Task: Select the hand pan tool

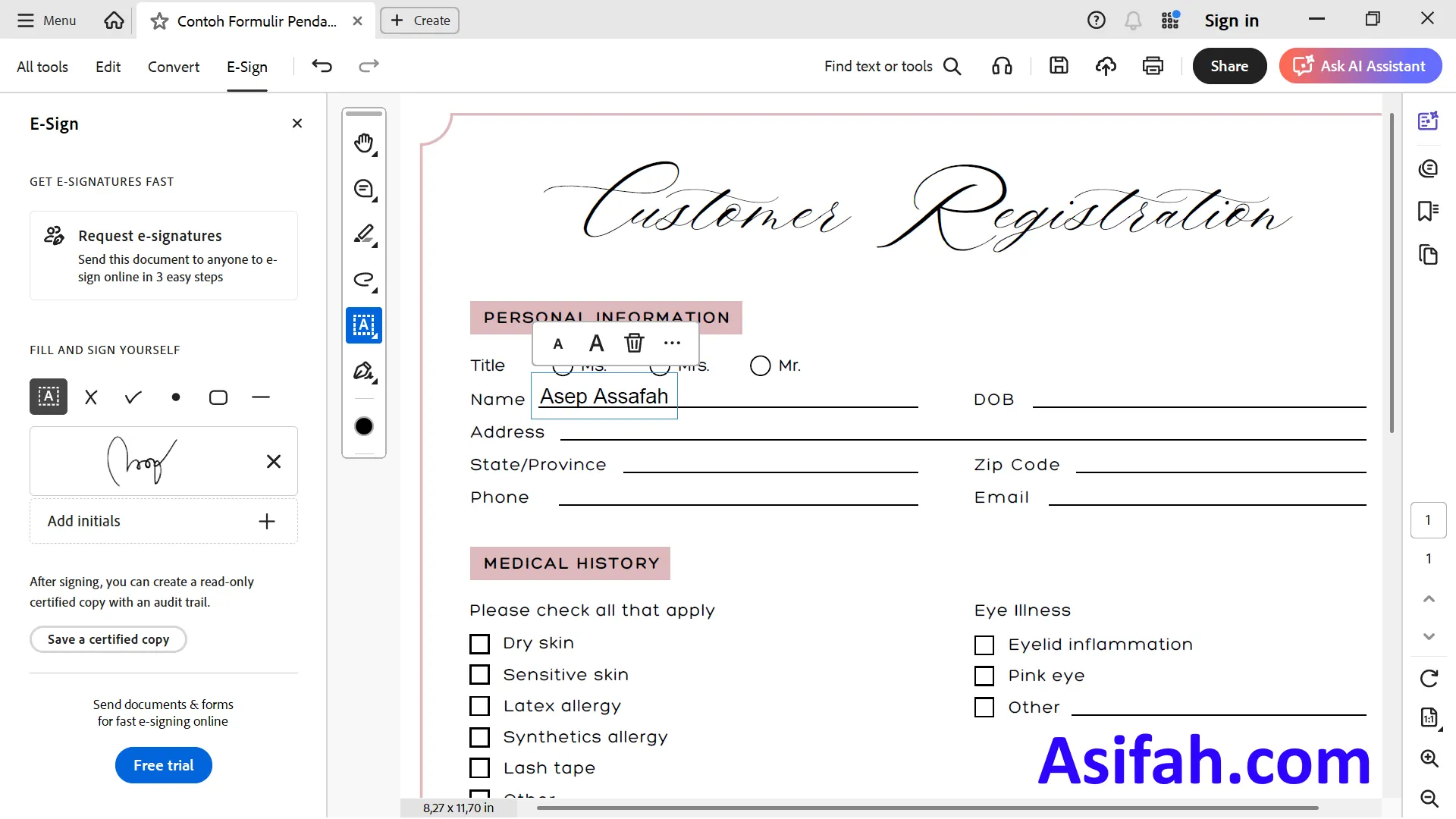Action: click(364, 143)
